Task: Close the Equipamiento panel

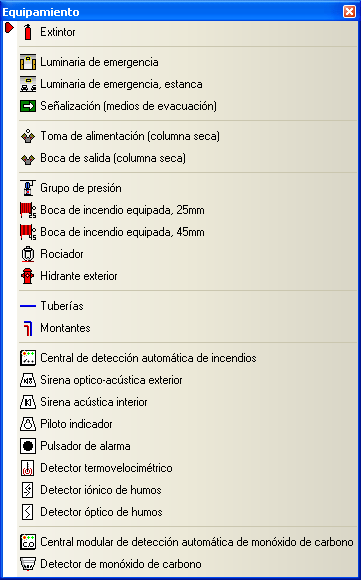Action: pyautogui.click(x=350, y=12)
